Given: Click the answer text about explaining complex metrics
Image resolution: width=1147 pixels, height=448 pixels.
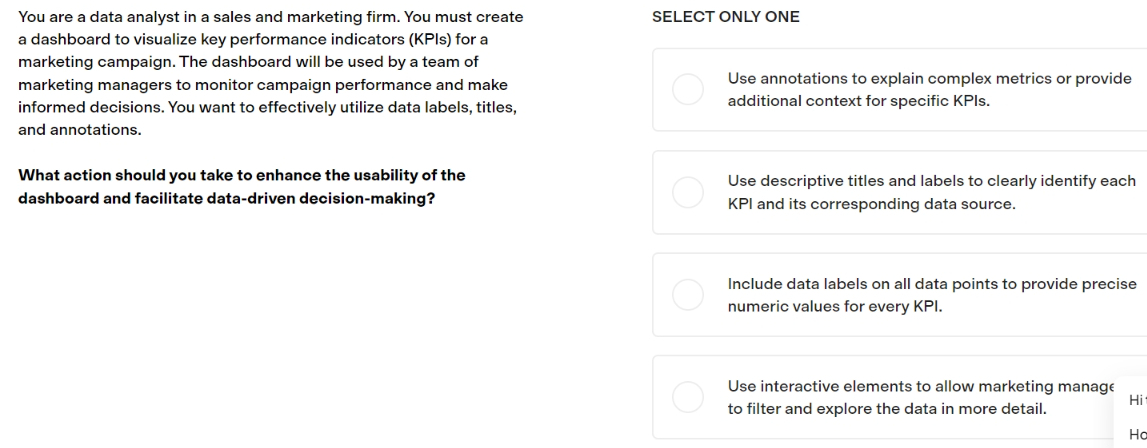Looking at the screenshot, I should click(929, 89).
